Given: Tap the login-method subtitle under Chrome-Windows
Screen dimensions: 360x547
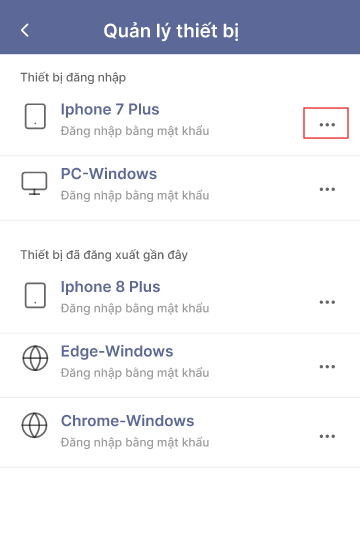Looking at the screenshot, I should [x=135, y=443].
